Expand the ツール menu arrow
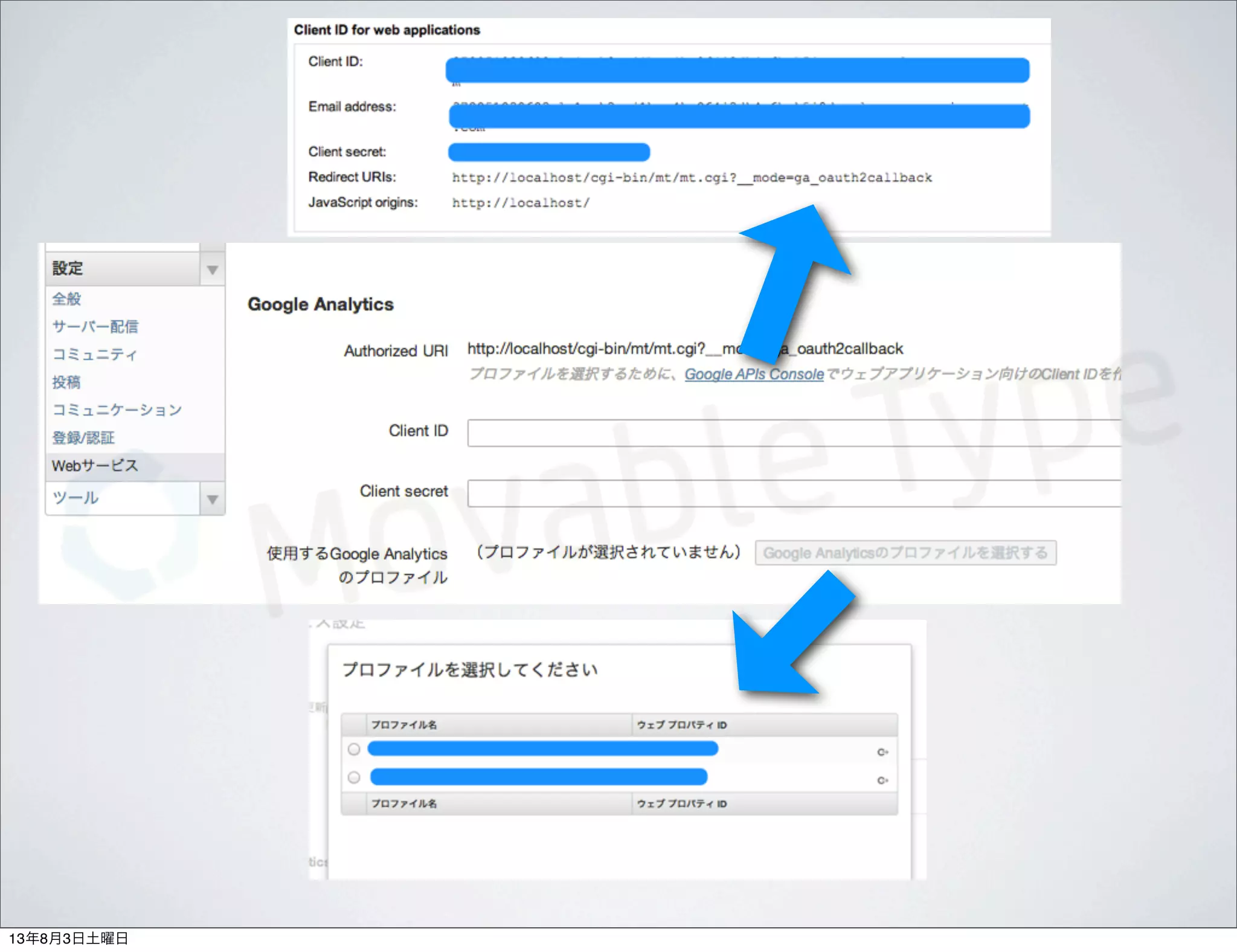 [x=212, y=499]
